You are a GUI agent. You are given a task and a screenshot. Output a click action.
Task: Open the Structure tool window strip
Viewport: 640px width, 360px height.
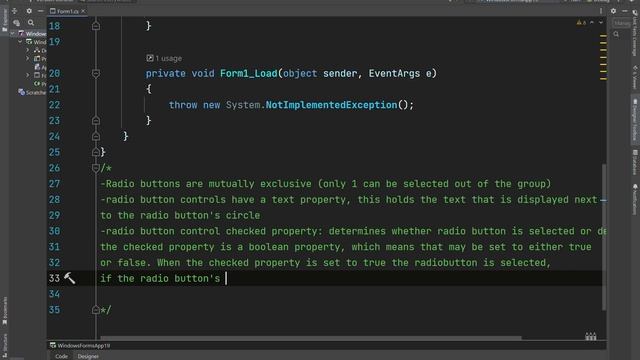[x=5, y=346]
